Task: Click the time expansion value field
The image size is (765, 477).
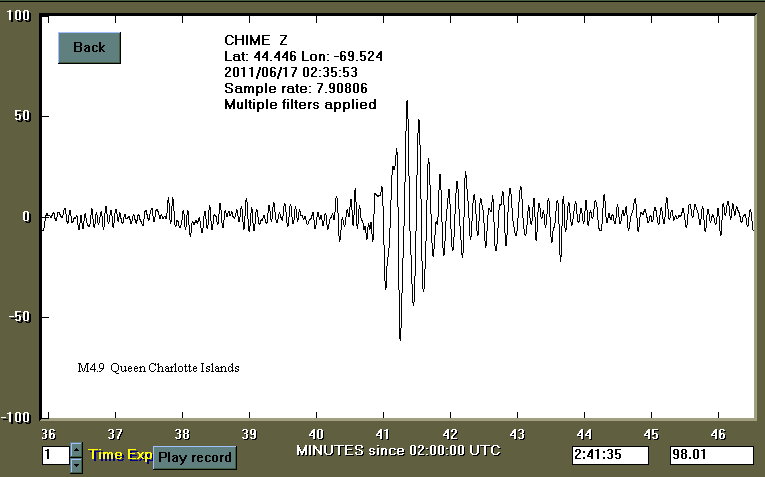Action: click(54, 456)
